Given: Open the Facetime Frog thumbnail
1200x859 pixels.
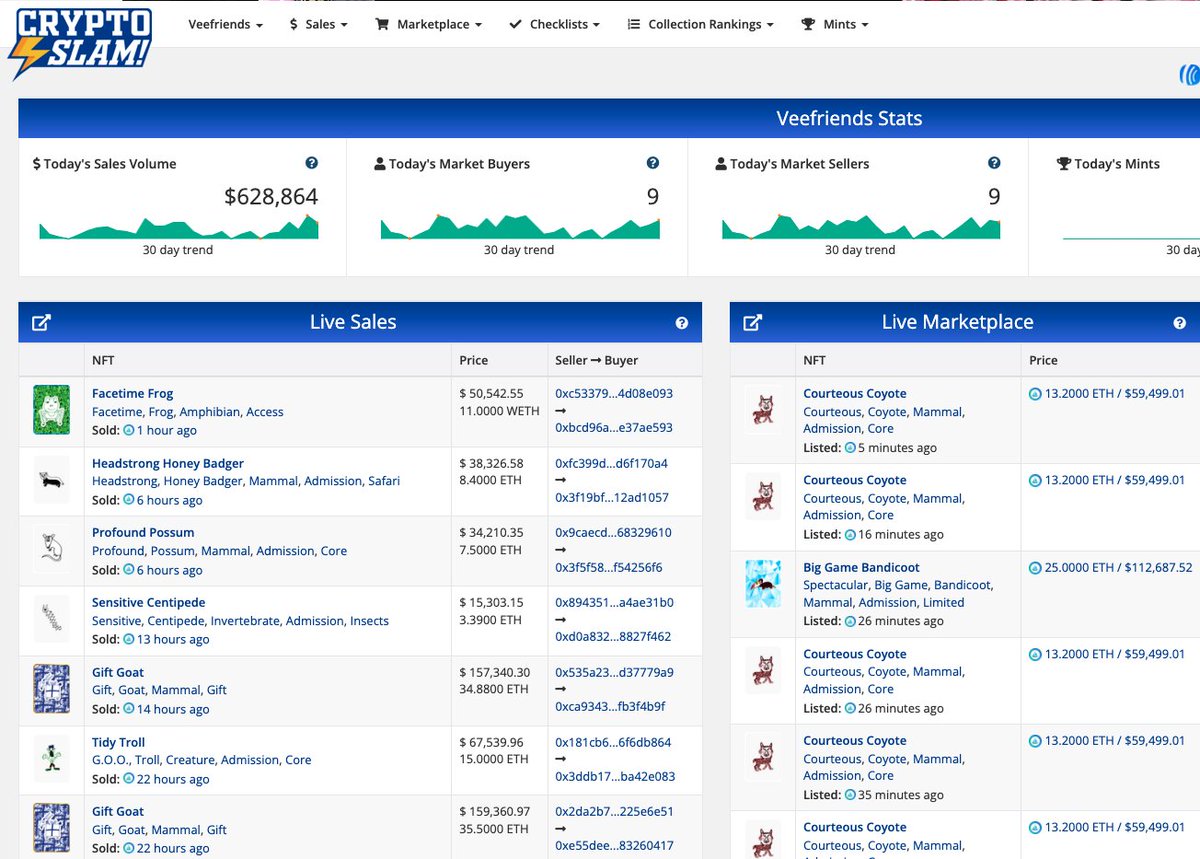Looking at the screenshot, I should point(51,410).
